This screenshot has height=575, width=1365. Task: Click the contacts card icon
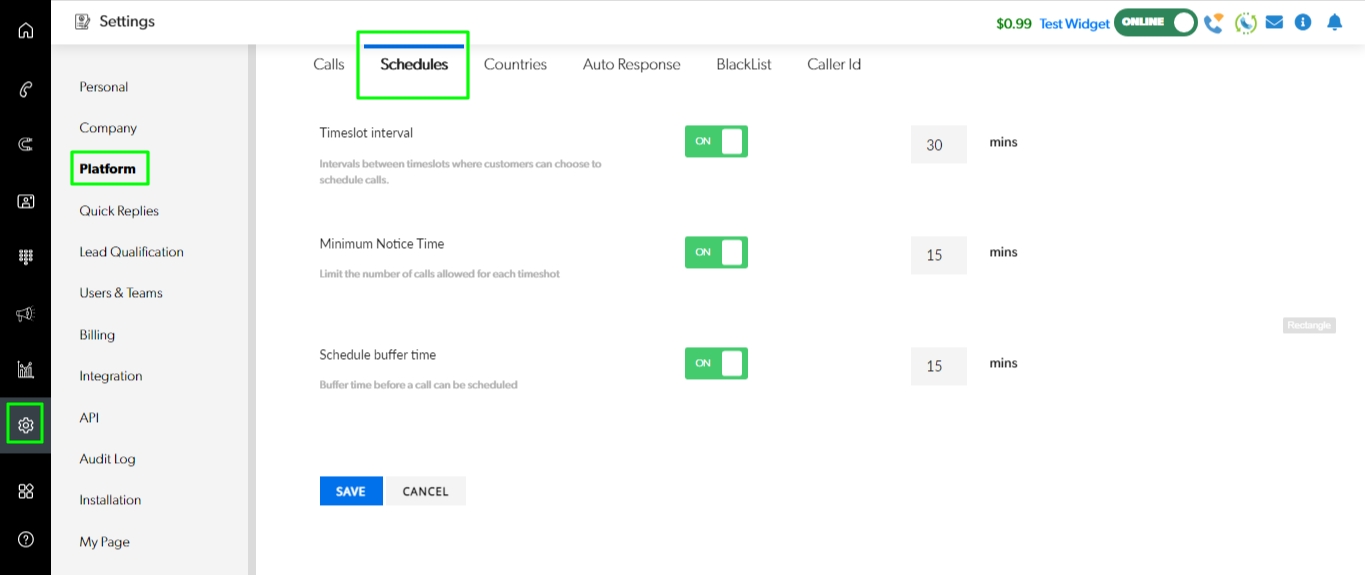coord(26,201)
